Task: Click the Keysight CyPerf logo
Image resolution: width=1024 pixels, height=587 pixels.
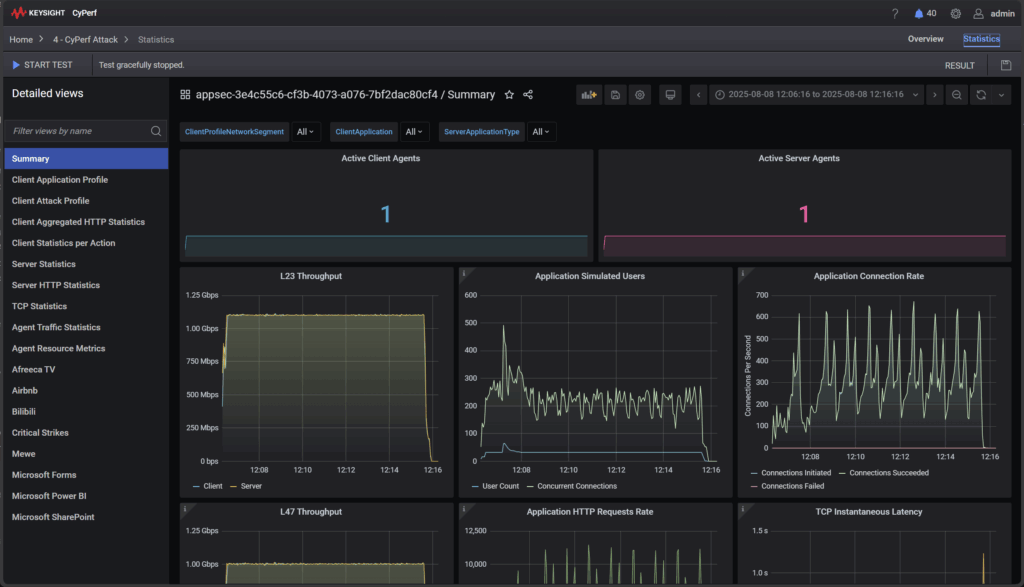Action: coord(54,13)
